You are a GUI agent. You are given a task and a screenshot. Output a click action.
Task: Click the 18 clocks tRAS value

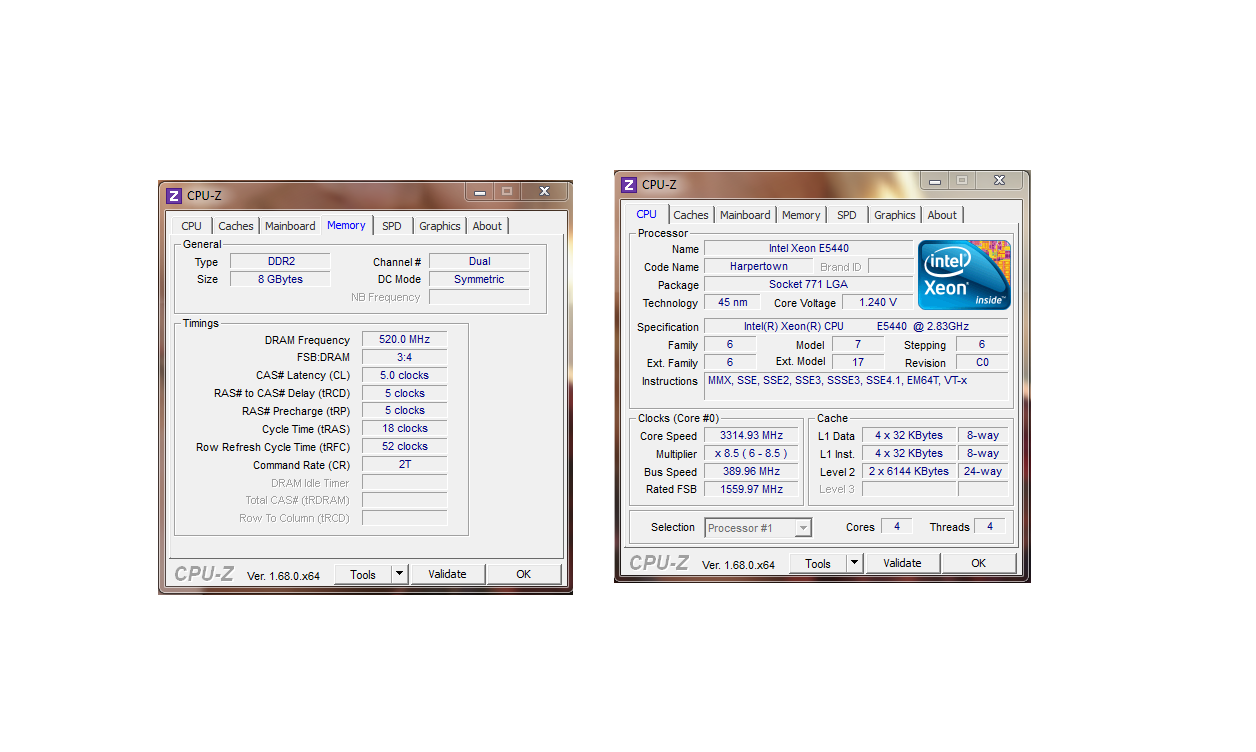click(x=404, y=429)
